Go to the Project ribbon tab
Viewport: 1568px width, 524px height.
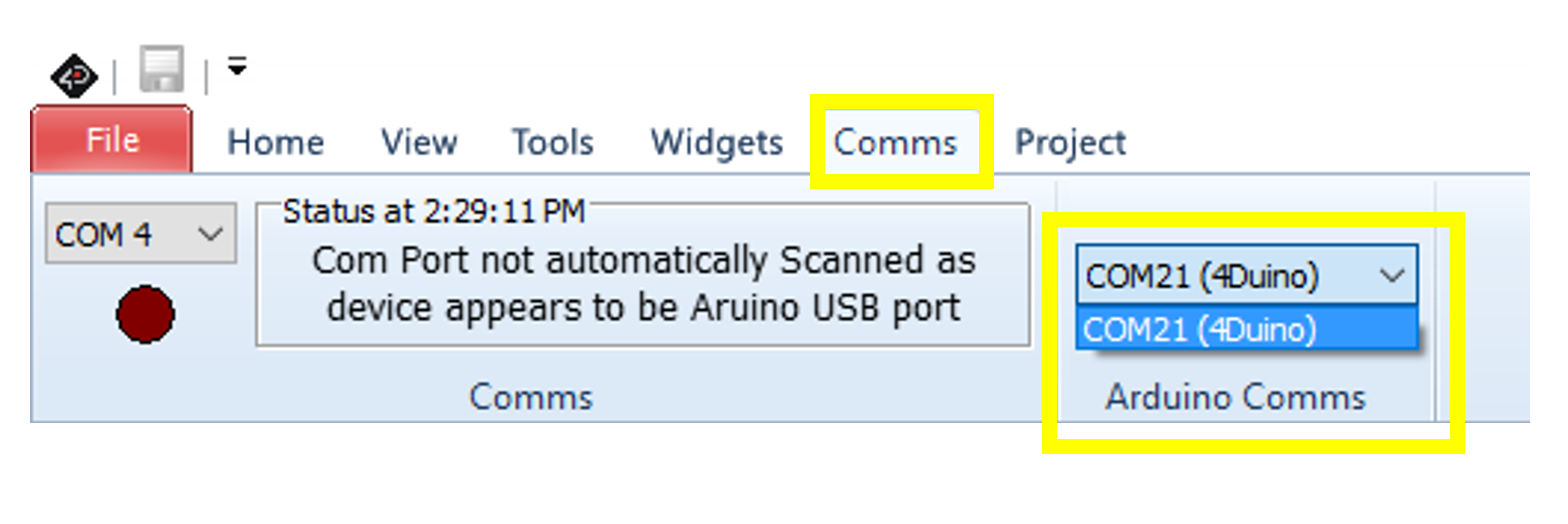1070,143
